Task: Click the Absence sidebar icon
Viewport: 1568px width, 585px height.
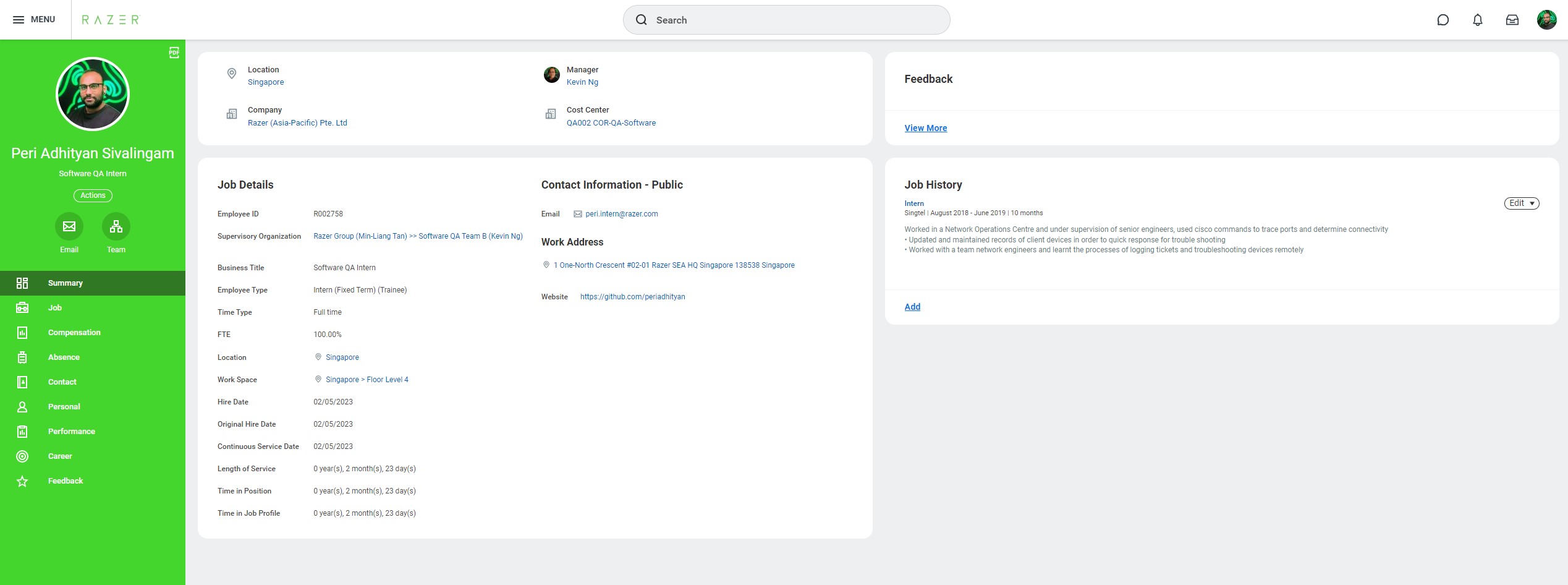Action: pos(22,357)
